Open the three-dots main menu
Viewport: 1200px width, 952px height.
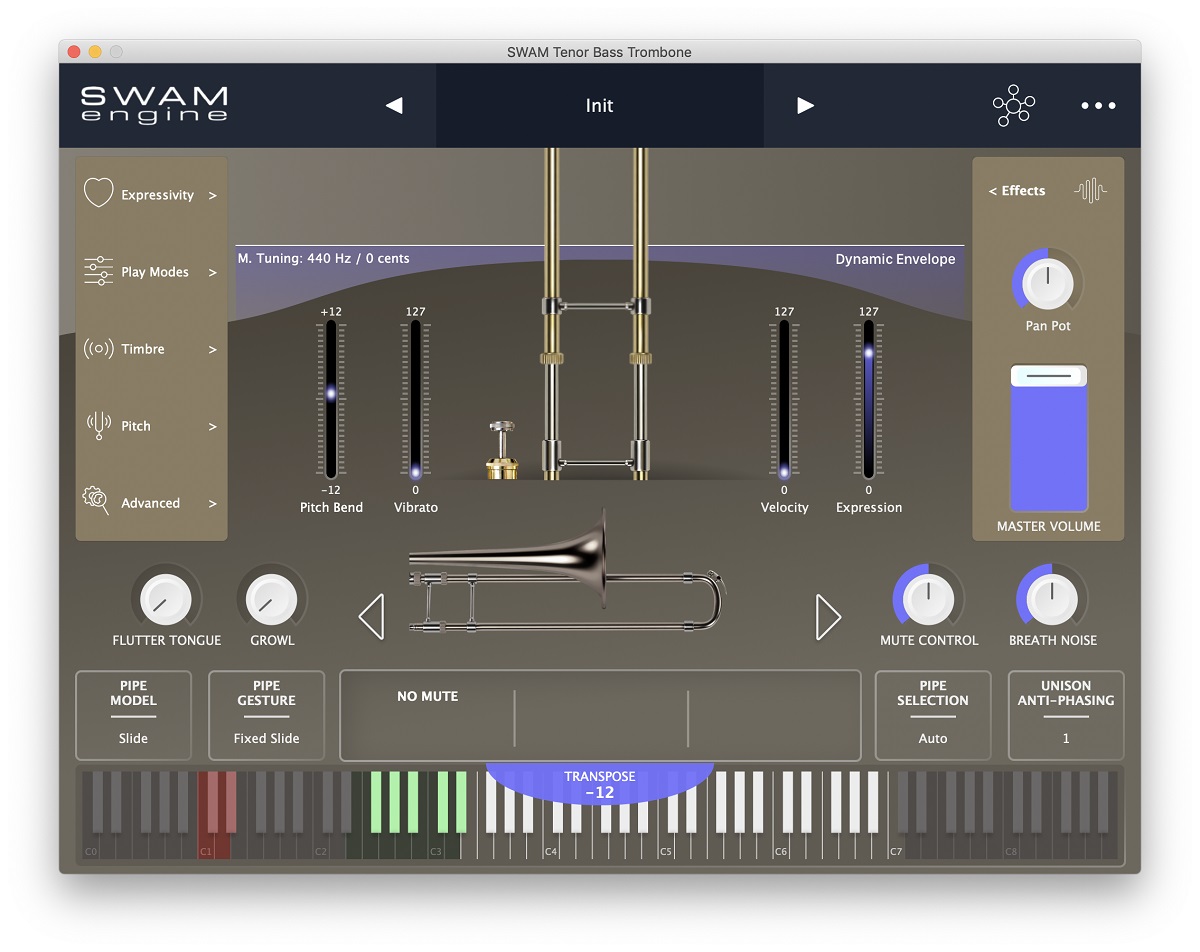[x=1098, y=105]
